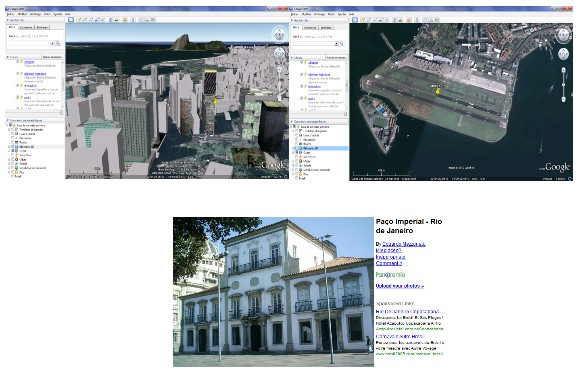579x374 pixels.
Task: Click the zoom slider beside the airport view
Action: [563, 85]
